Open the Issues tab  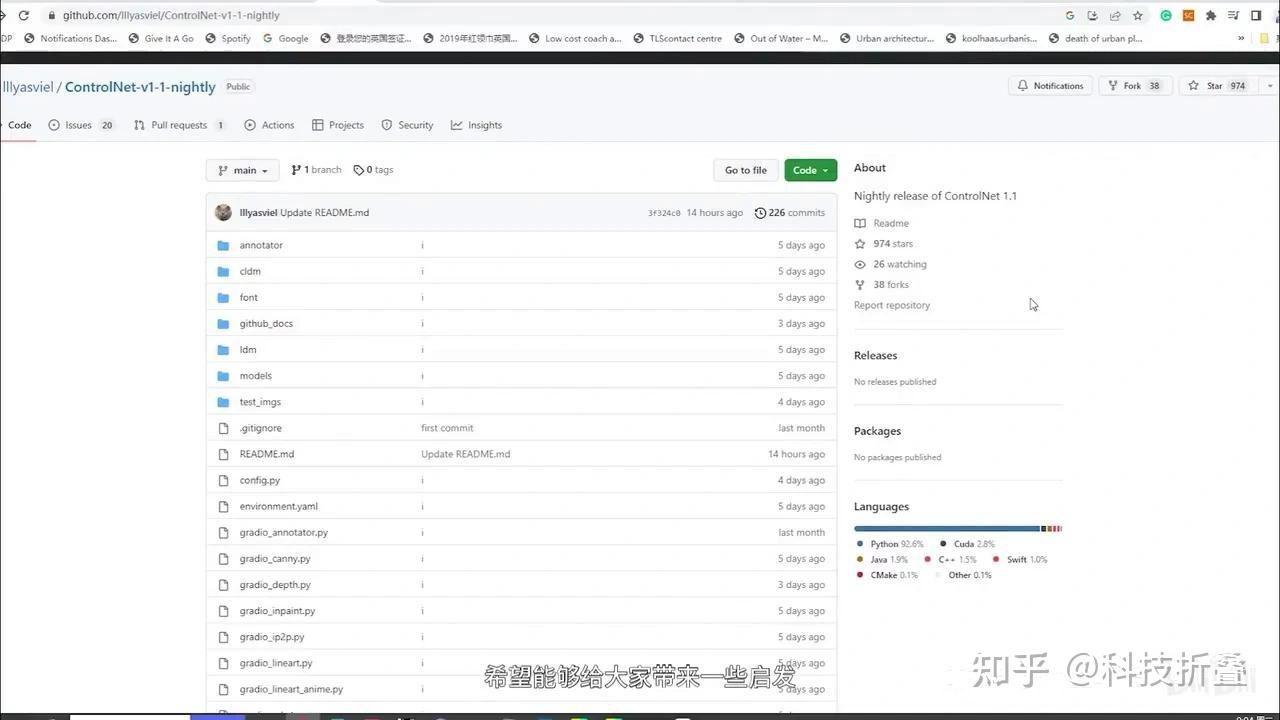81,125
